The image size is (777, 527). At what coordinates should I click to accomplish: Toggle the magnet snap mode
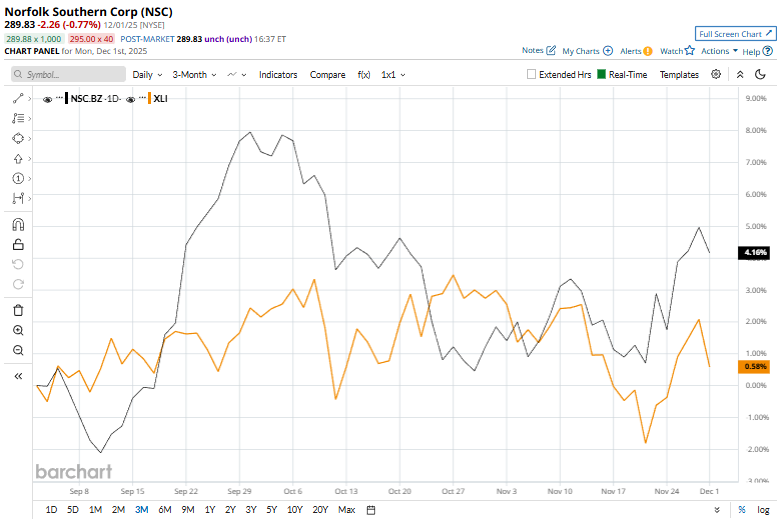18,225
